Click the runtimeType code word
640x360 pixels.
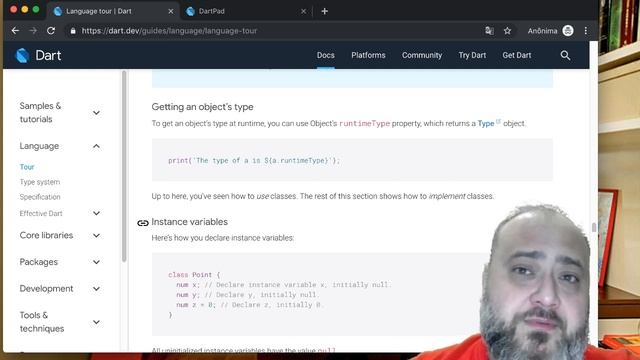coord(364,123)
